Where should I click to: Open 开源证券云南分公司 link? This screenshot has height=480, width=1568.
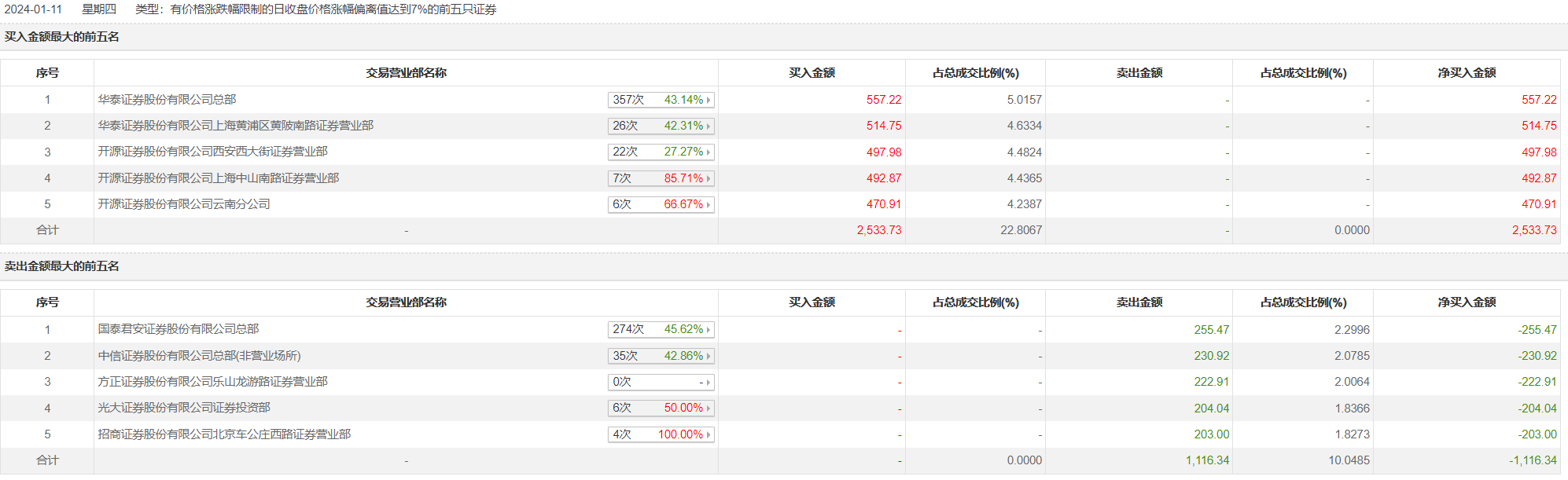click(183, 204)
